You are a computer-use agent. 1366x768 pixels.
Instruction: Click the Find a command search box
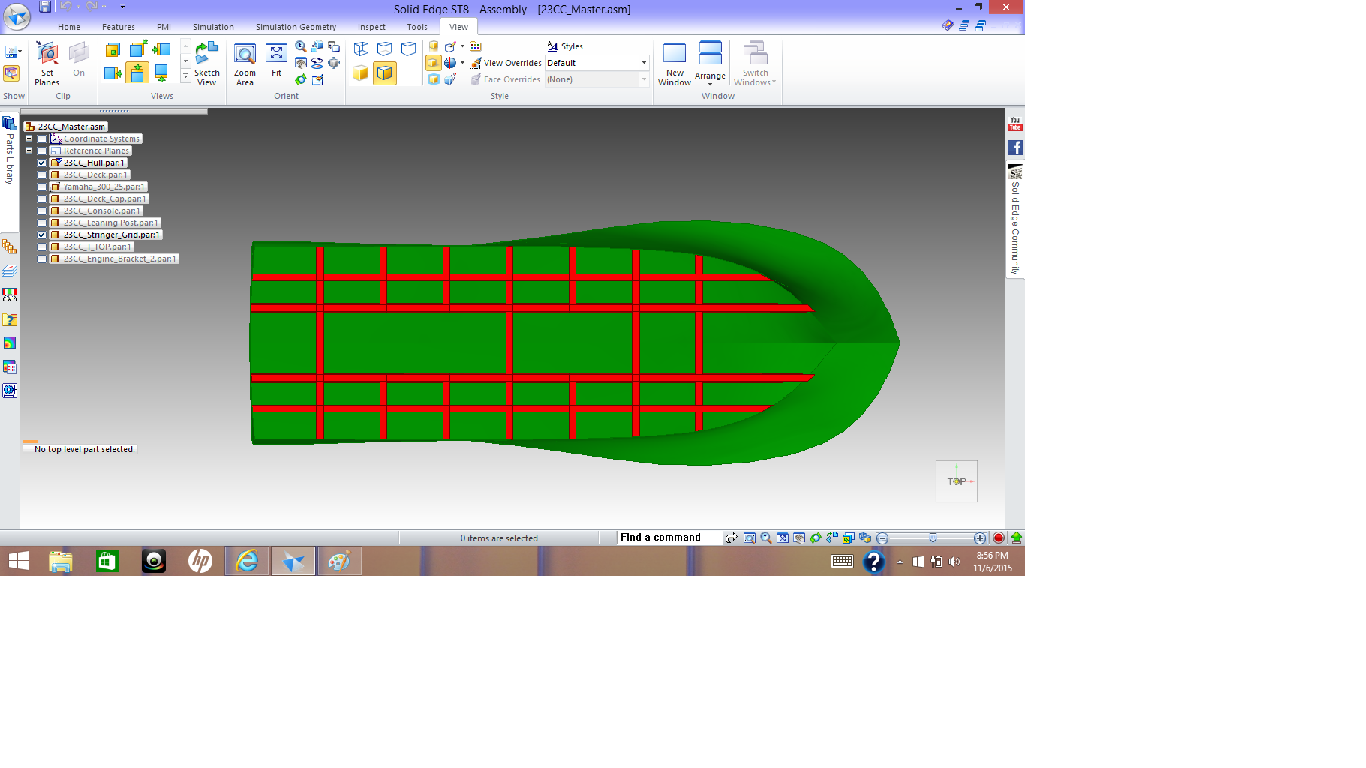coord(668,538)
